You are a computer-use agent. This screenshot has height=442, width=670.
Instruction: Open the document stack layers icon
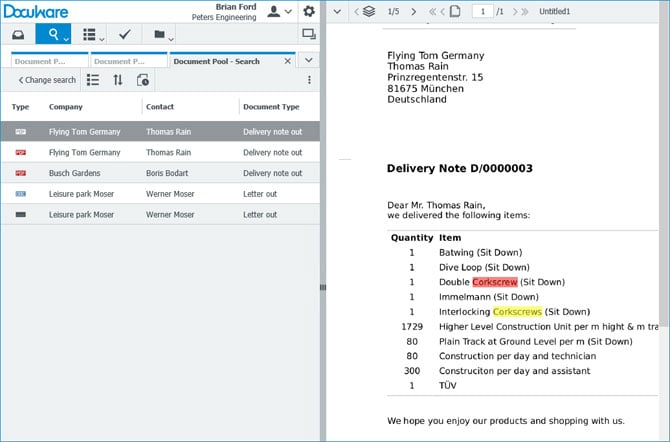point(369,11)
